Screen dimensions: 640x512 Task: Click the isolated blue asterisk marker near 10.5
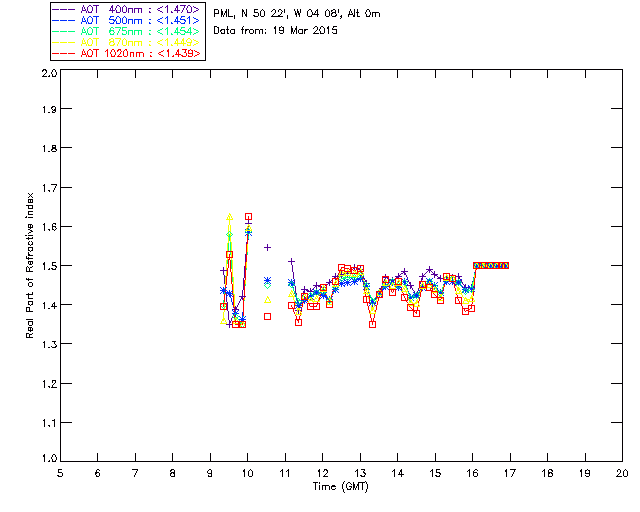(267, 280)
